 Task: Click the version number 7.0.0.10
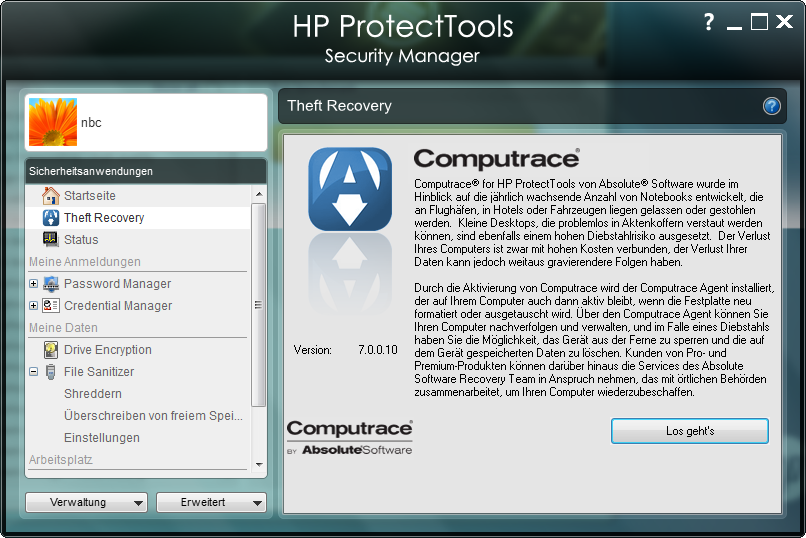(378, 350)
